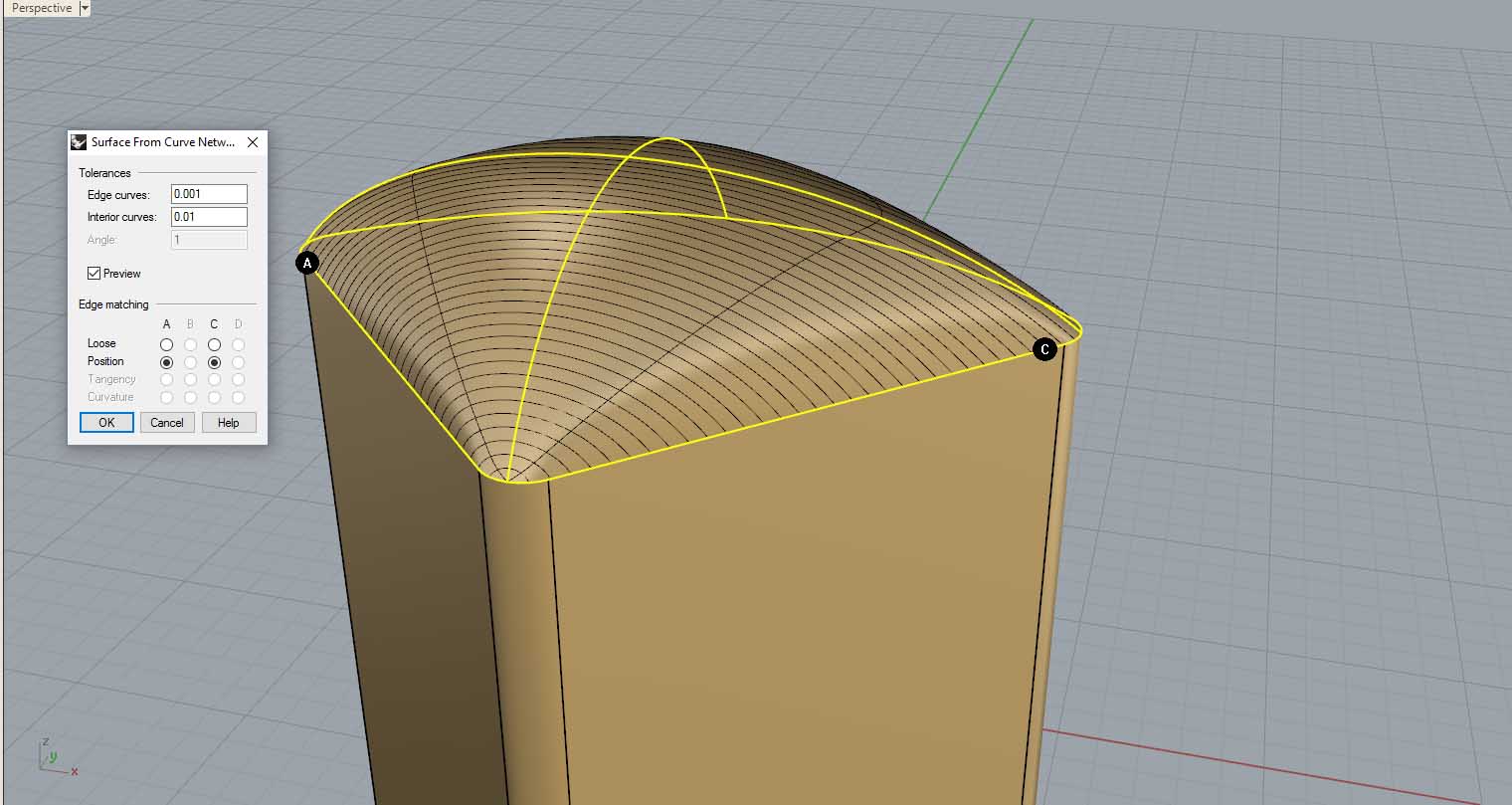Open Help for the curve network dialog
This screenshot has height=805, width=1512.
[x=228, y=423]
